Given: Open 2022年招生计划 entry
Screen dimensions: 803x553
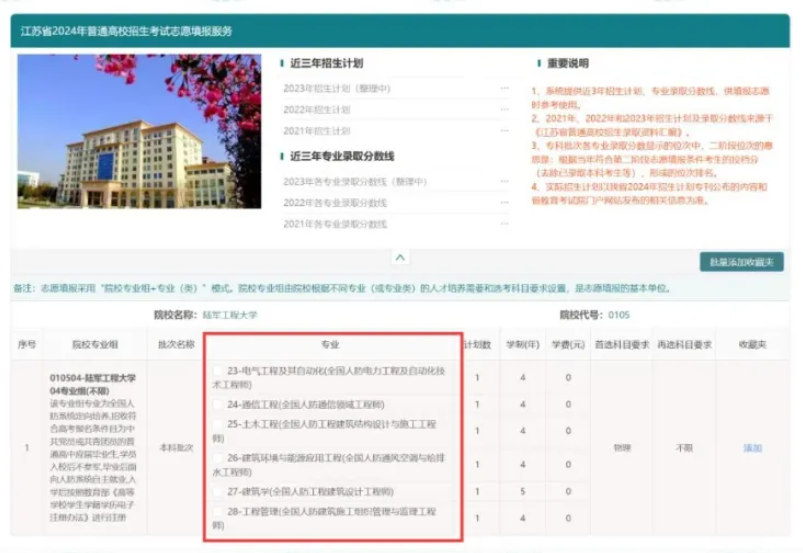Looking at the screenshot, I should pyautogui.click(x=317, y=110).
